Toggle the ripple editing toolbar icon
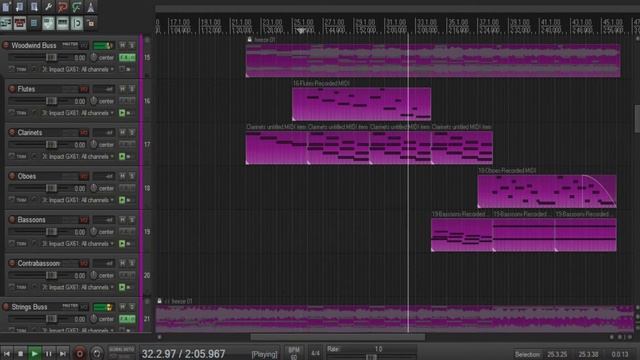 pos(34,23)
